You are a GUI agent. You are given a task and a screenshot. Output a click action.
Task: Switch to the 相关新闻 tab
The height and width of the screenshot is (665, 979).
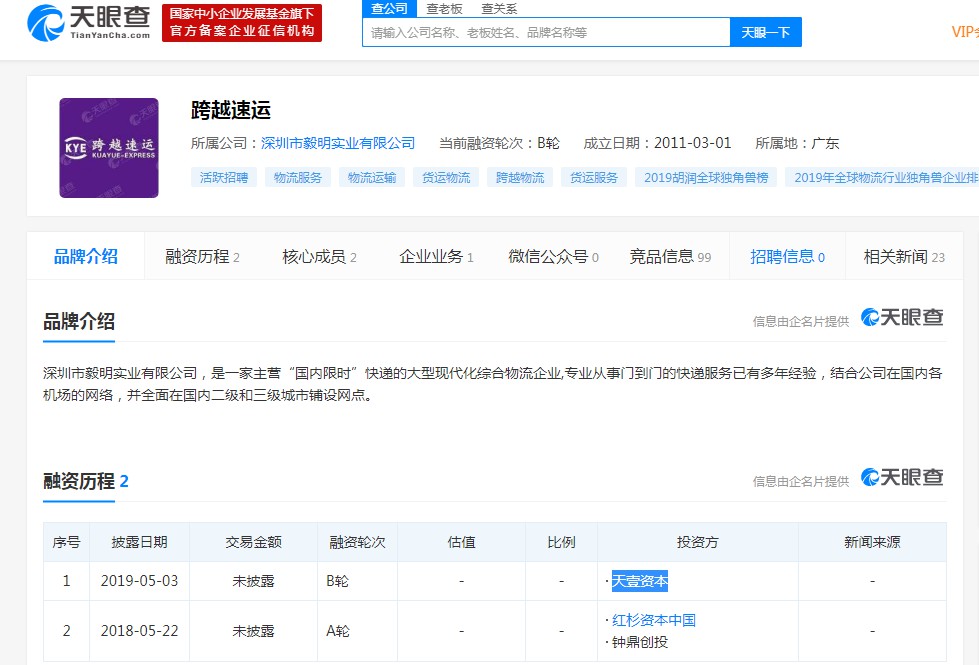(x=904, y=257)
